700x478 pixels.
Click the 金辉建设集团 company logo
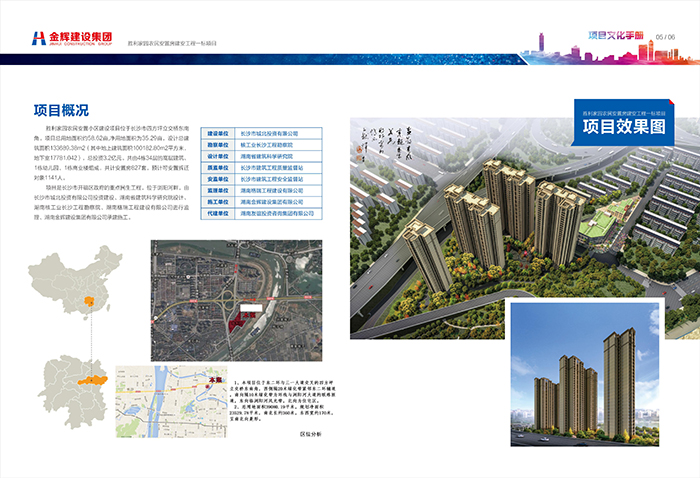pyautogui.click(x=70, y=38)
